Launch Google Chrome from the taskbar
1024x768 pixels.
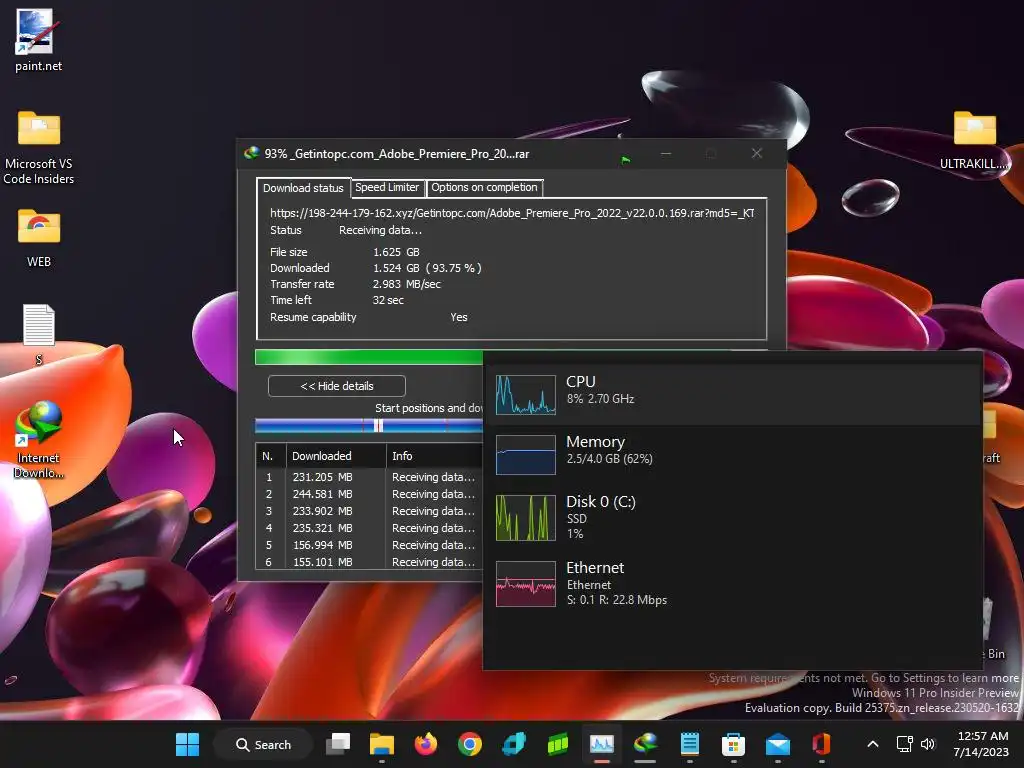(x=470, y=744)
